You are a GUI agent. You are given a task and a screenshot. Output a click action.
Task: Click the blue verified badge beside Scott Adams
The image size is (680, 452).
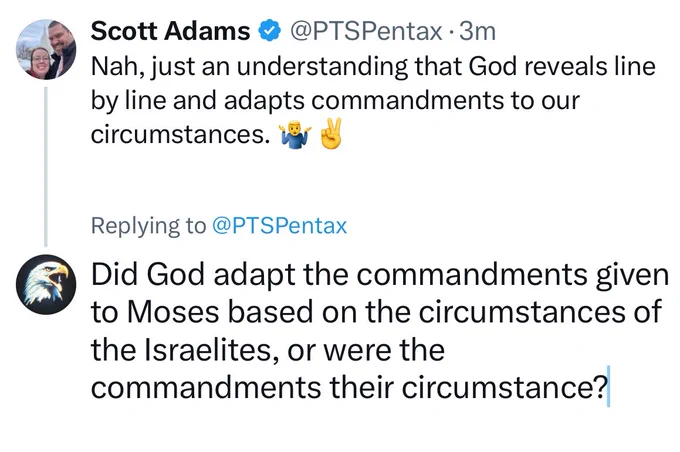(x=270, y=31)
